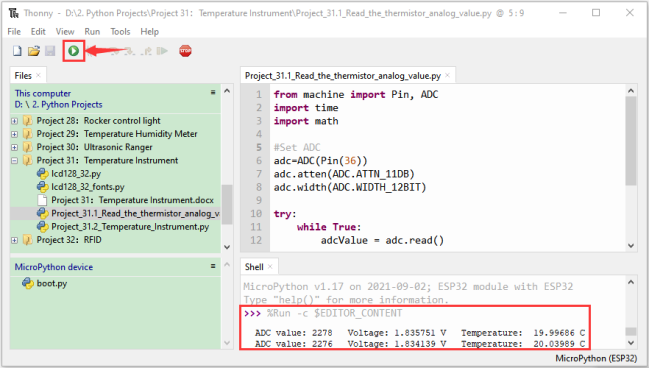Expand Project 32: RFID folder
Viewport: 650px width, 368px height.
click(15, 240)
